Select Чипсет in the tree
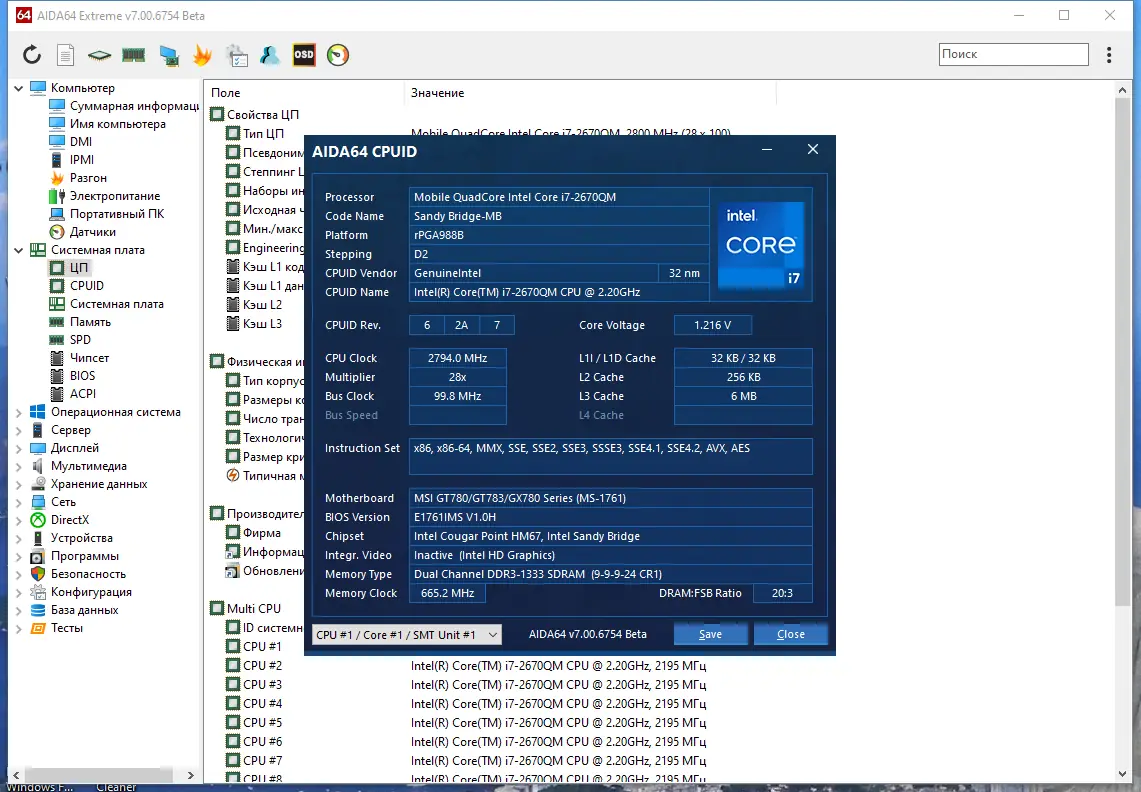This screenshot has height=792, width=1141. [79, 358]
